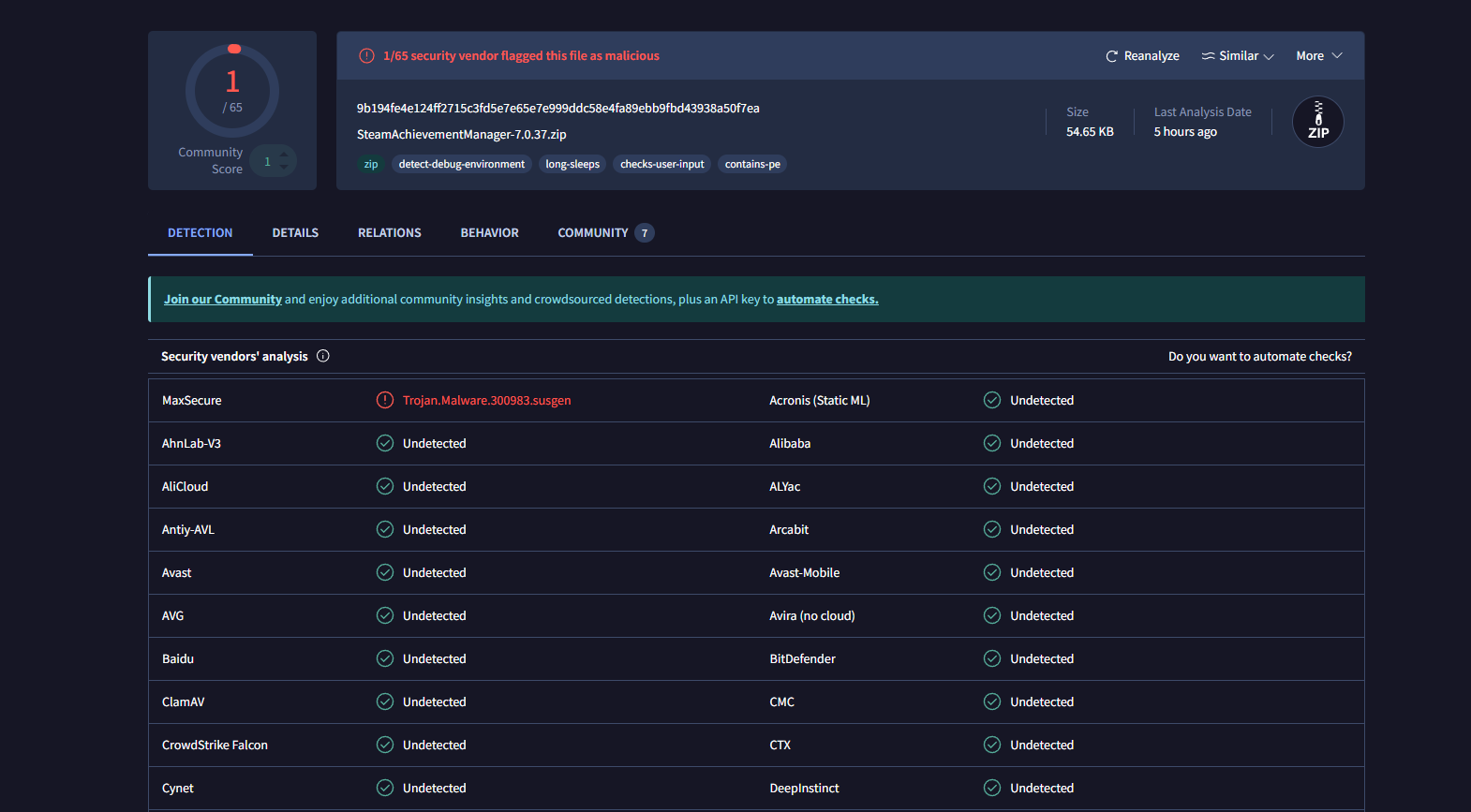Viewport: 1471px width, 812px height.
Task: Click the Reanalyze refresh icon
Action: 1111,56
